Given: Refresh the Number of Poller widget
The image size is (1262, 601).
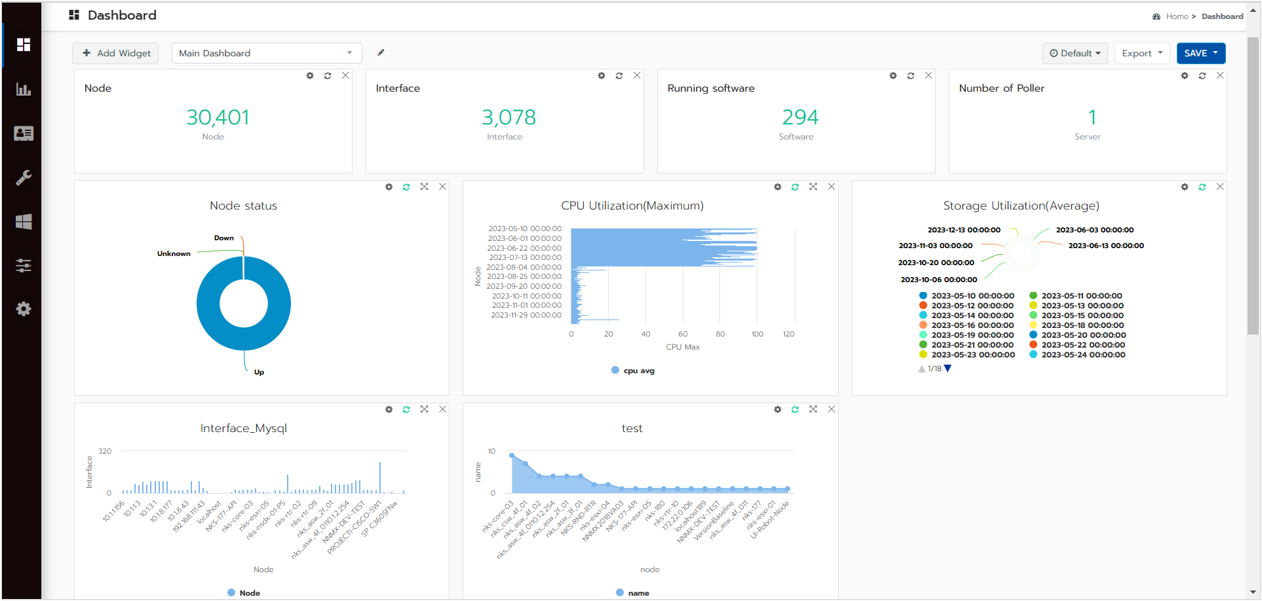Looking at the screenshot, I should tap(1202, 76).
